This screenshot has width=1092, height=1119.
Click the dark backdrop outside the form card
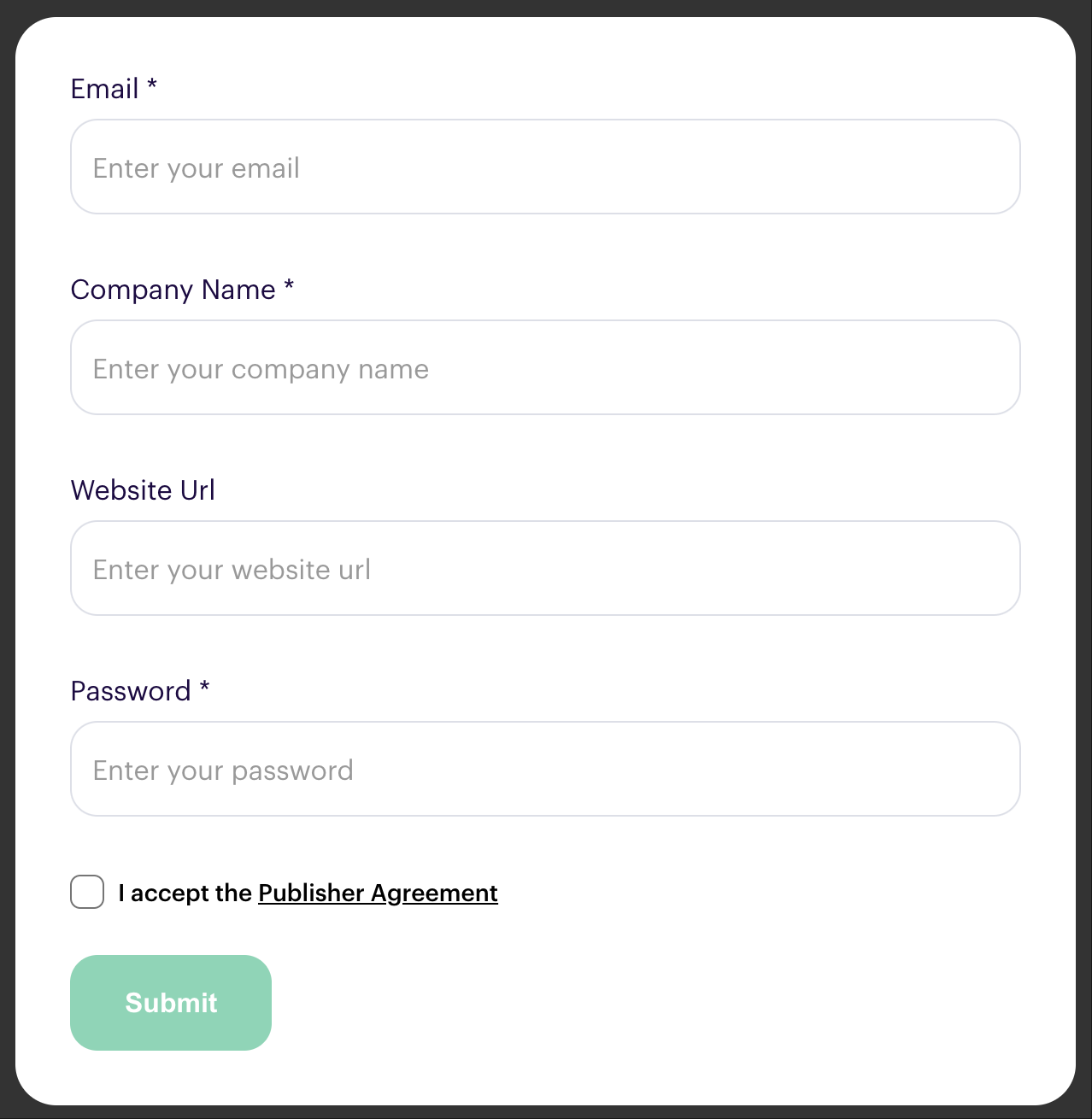(x=7, y=555)
